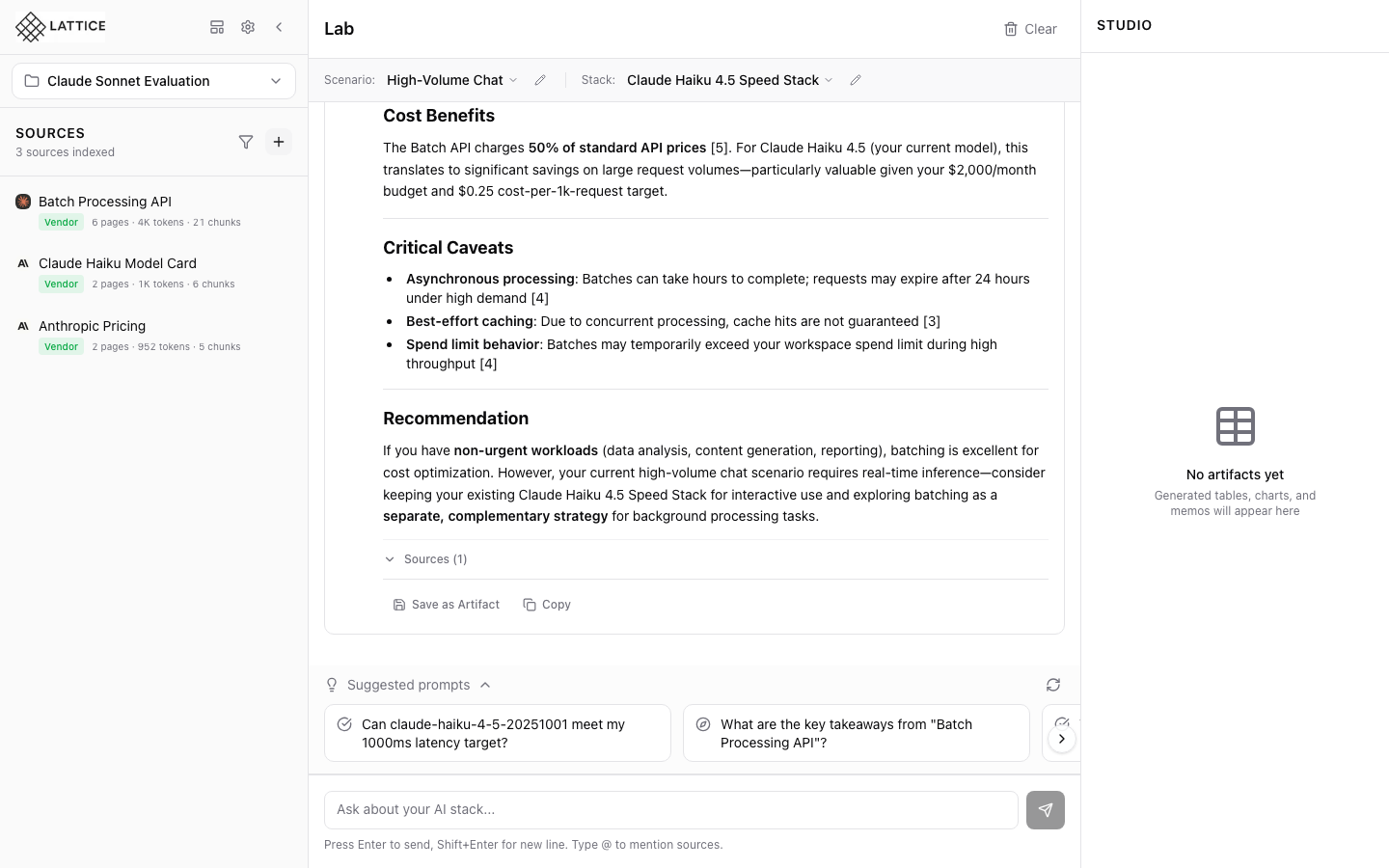Viewport: 1389px width, 868px height.
Task: Edit the High-Volume Chat scenario via pencil icon
Action: (x=539, y=80)
